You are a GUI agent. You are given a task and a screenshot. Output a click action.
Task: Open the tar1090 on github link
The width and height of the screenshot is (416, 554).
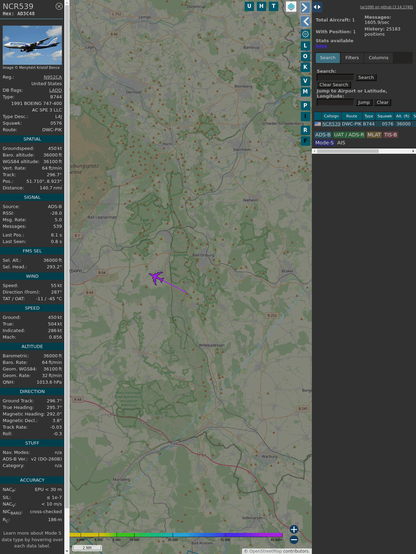pyautogui.click(x=386, y=7)
